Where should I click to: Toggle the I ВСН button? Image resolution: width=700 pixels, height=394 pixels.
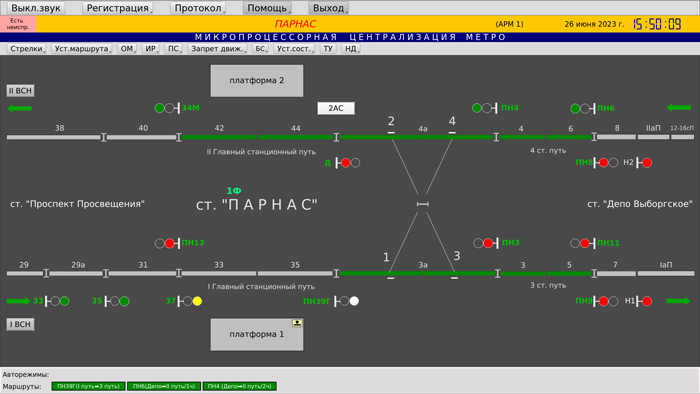pos(21,324)
